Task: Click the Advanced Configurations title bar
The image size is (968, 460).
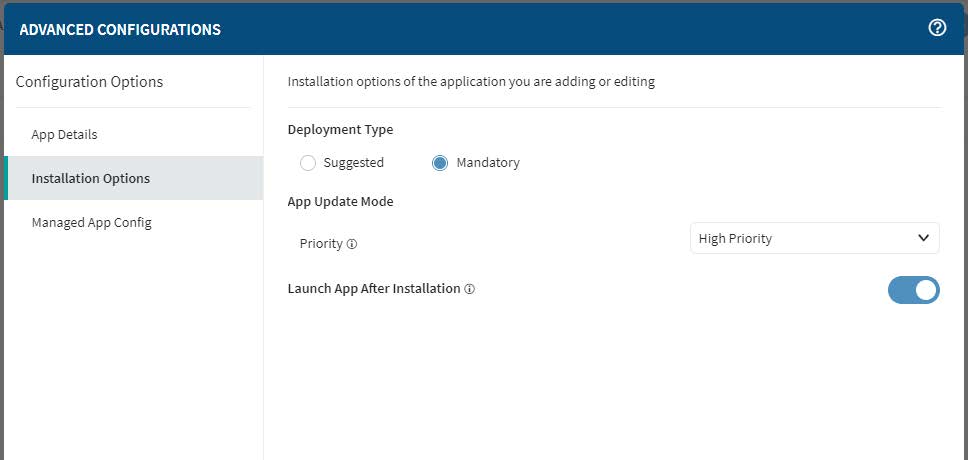Action: 120,30
